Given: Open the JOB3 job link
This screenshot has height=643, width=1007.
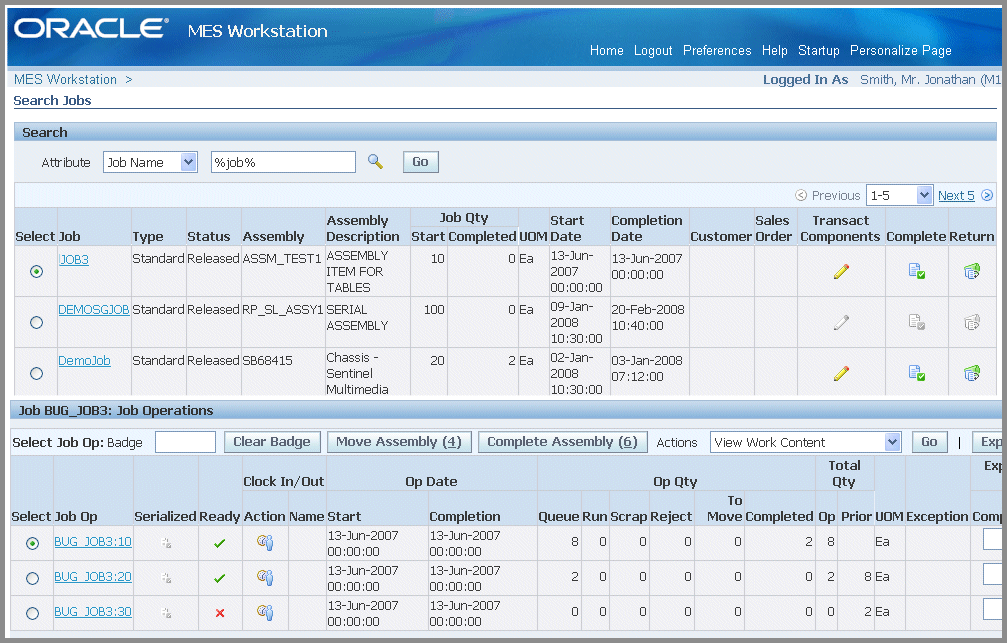Looking at the screenshot, I should pos(74,260).
